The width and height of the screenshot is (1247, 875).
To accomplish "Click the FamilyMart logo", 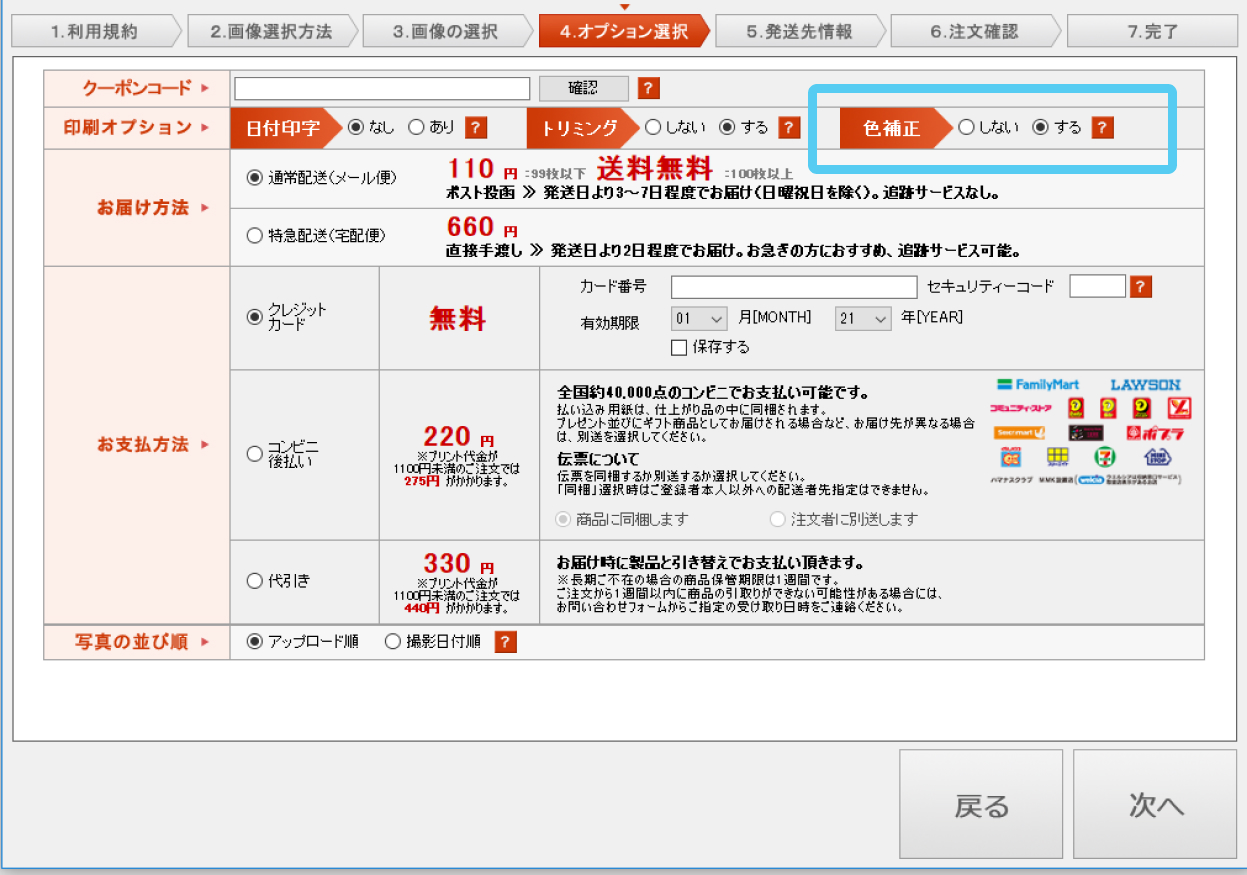I will (x=1038, y=384).
